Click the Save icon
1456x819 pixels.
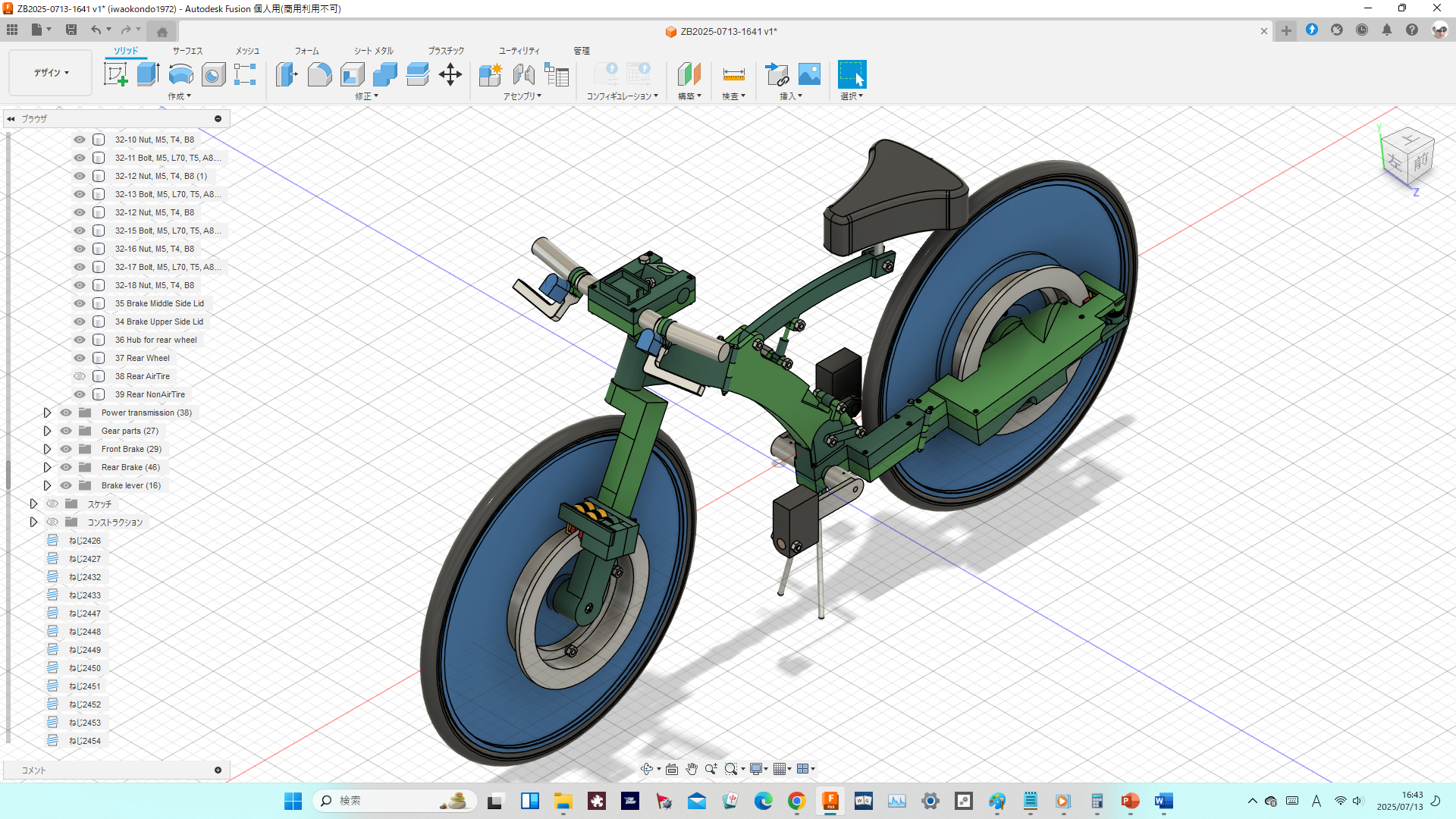71,30
